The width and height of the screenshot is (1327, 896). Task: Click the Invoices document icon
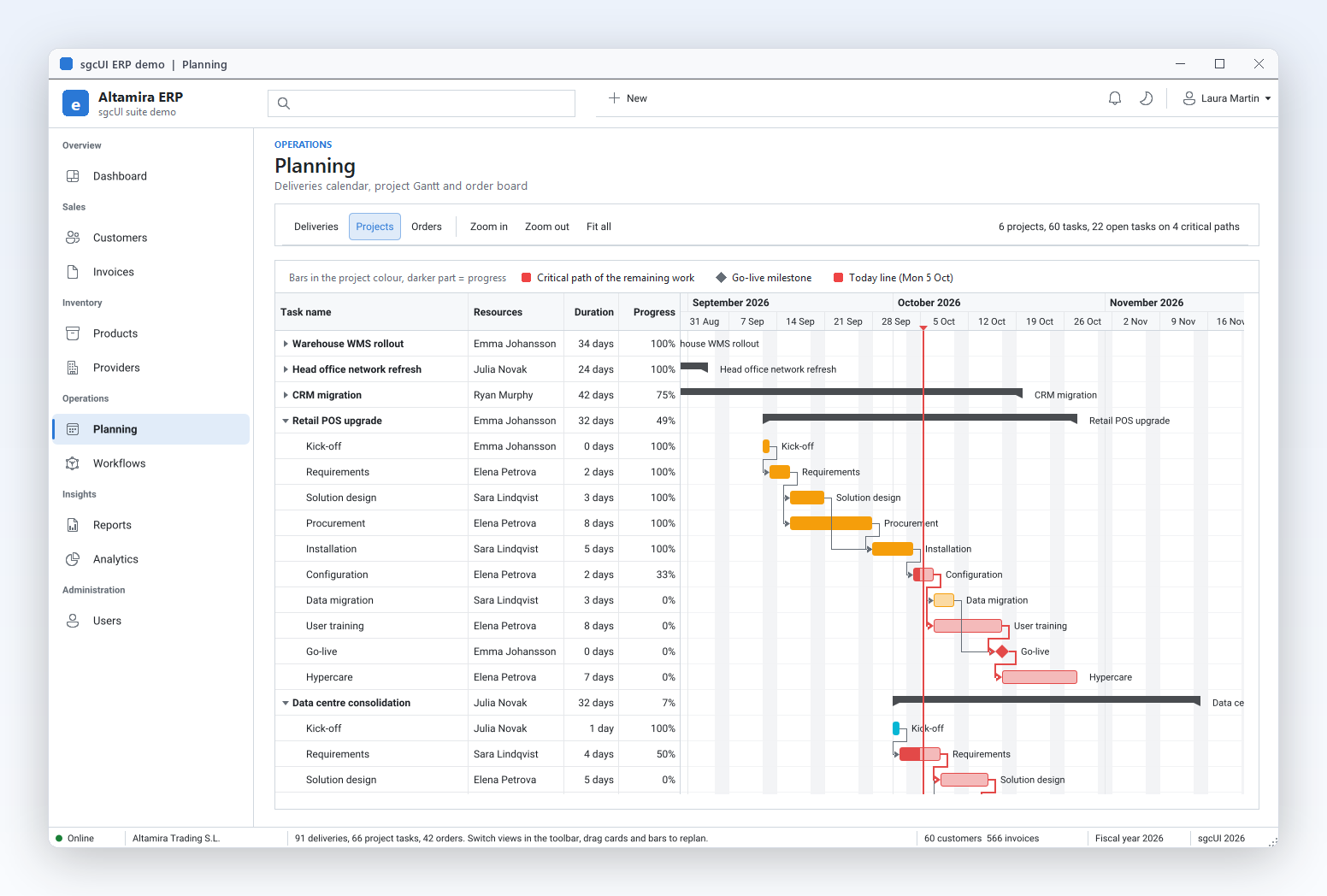pyautogui.click(x=73, y=272)
